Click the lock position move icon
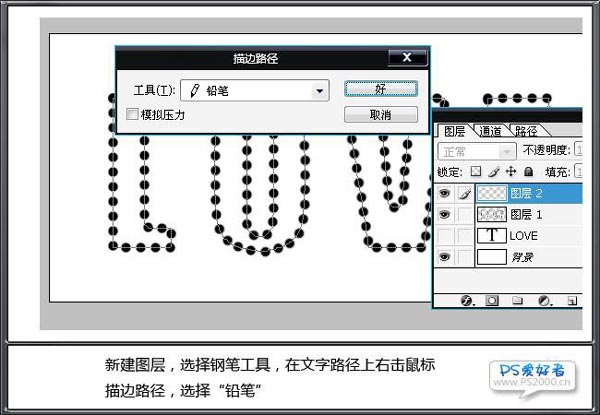 tap(509, 172)
